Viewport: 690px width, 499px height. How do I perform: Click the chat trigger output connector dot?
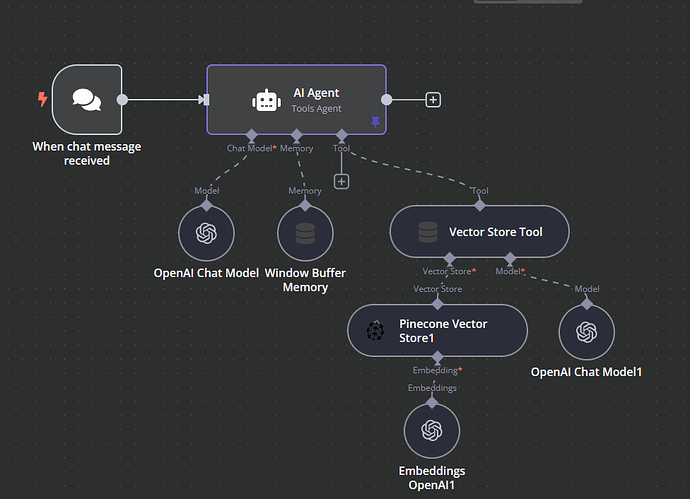[x=122, y=100]
